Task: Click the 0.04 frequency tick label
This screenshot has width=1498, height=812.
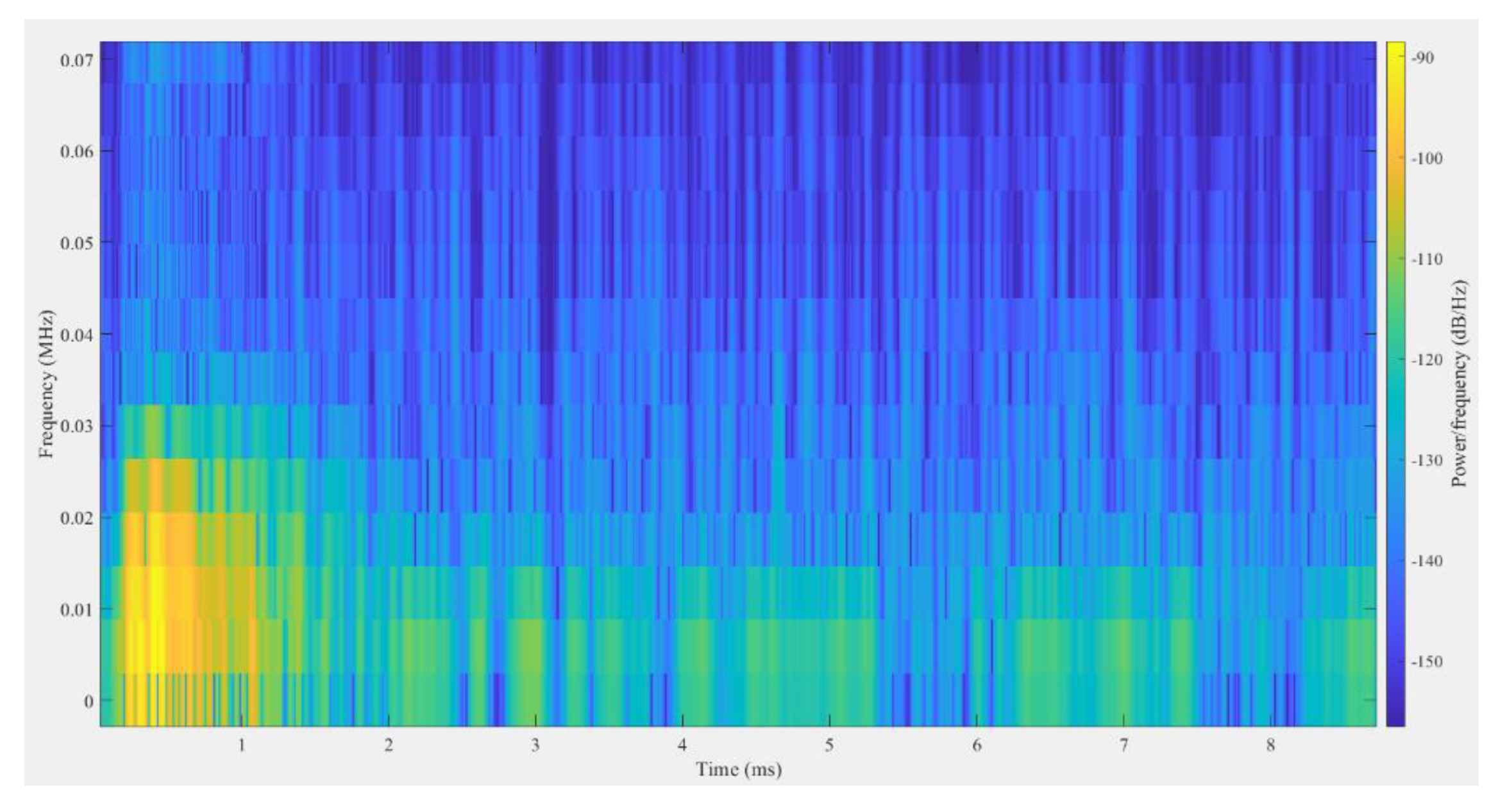Action: [76, 335]
